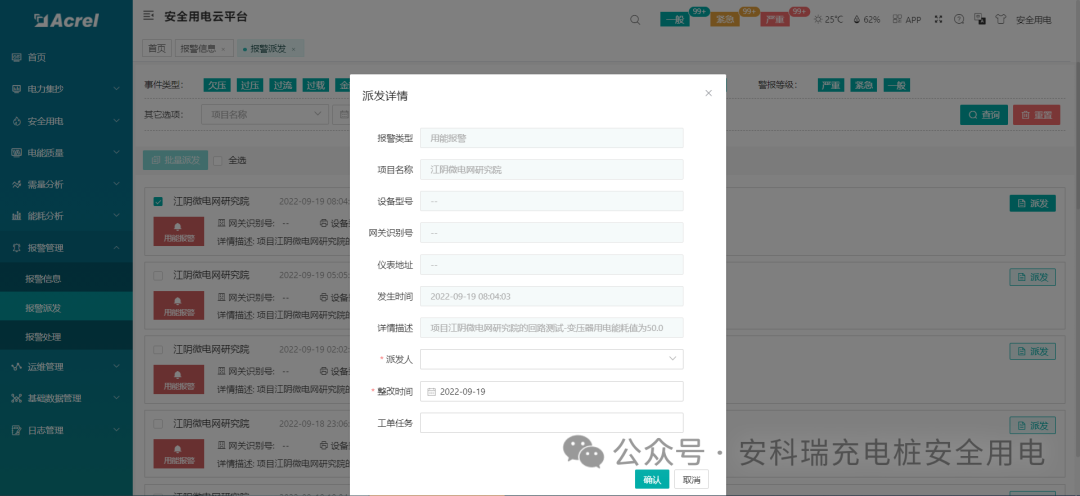Click the 安全用电 username in header

point(1034,20)
